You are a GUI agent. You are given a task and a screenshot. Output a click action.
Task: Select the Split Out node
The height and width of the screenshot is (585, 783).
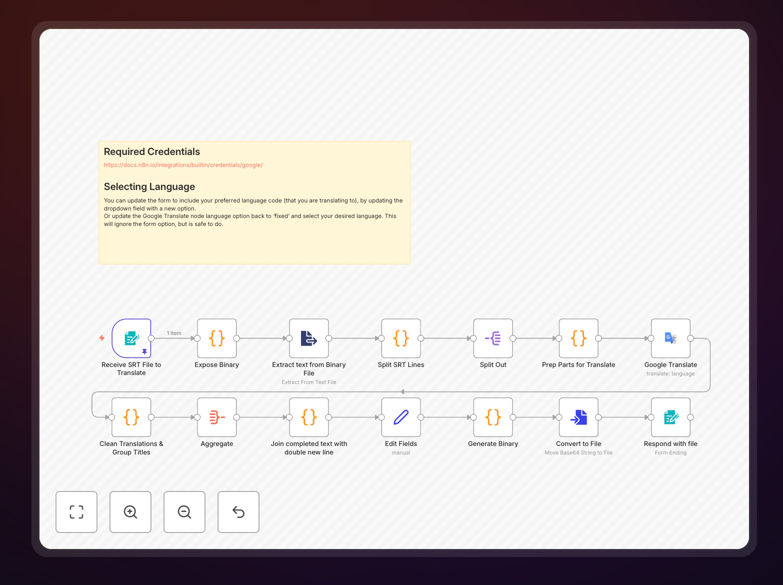point(493,338)
